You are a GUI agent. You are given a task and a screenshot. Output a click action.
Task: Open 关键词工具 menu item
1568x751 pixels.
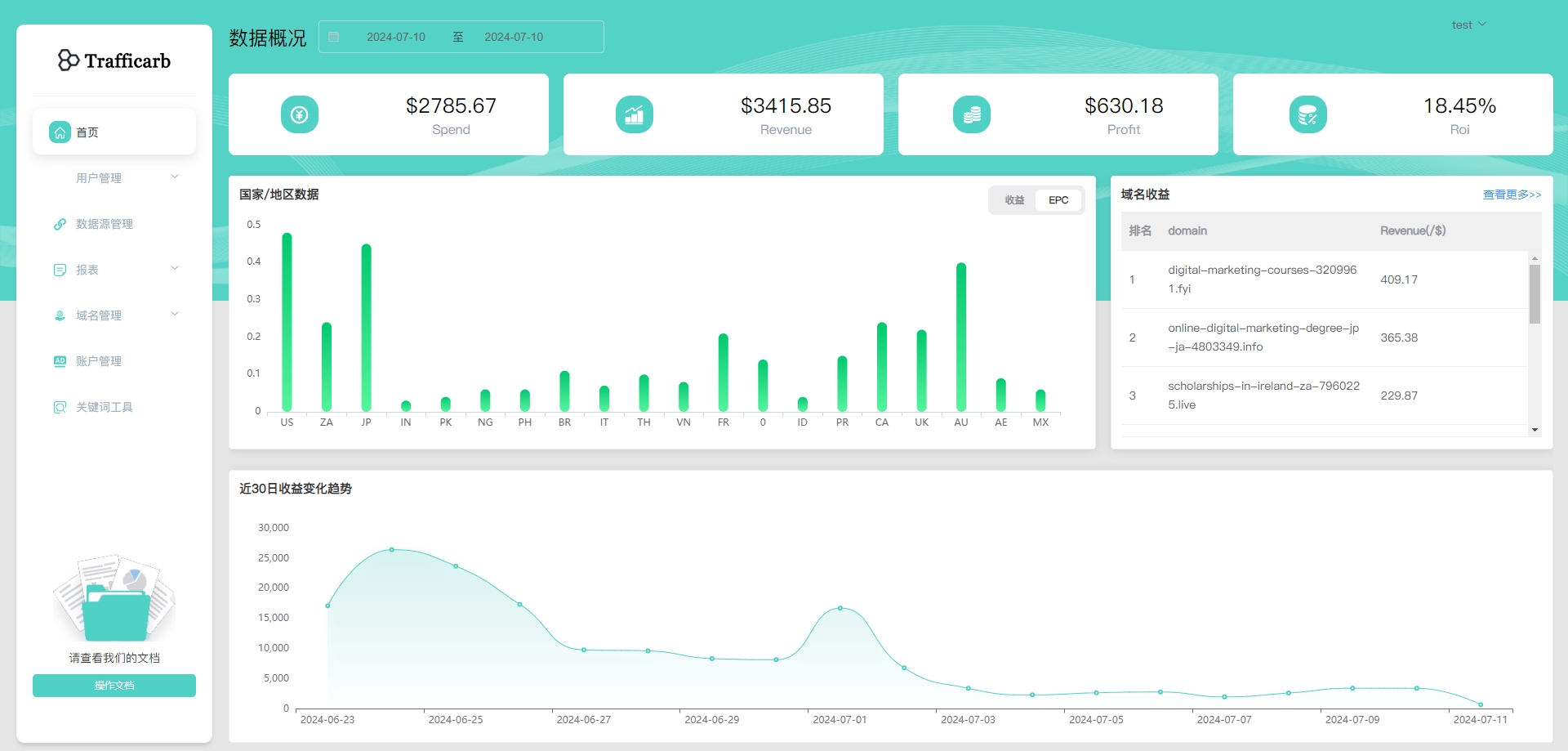(114, 407)
